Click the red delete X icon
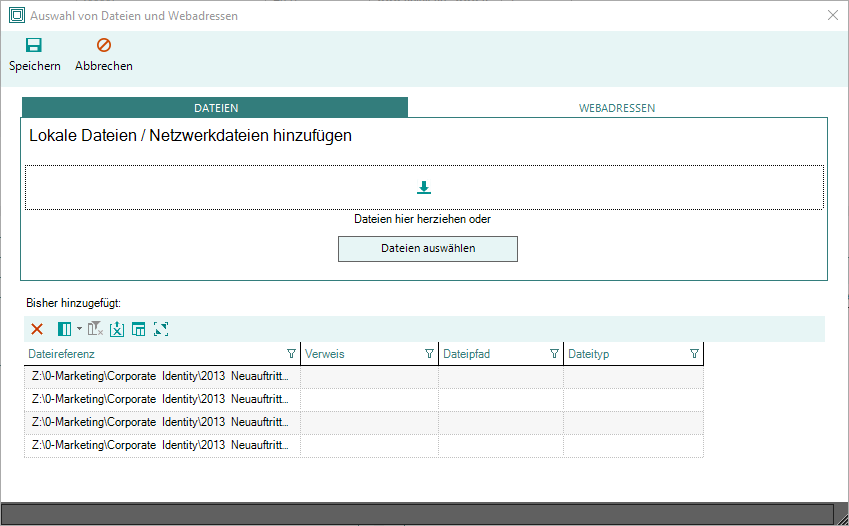 coord(37,329)
